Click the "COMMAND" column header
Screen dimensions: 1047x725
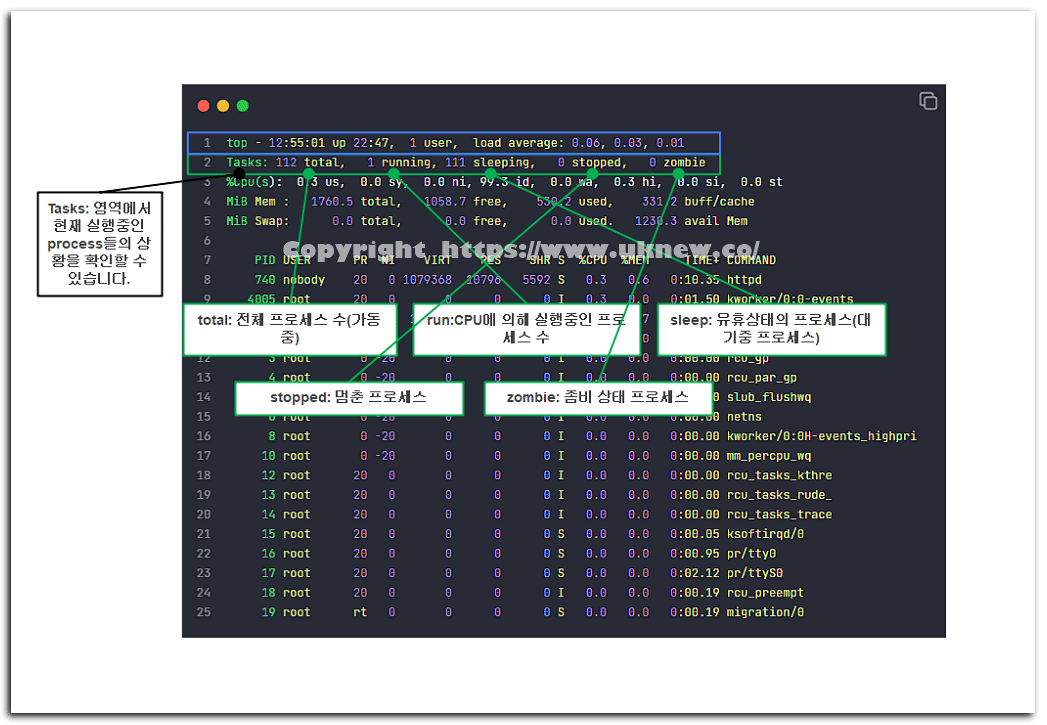751,260
